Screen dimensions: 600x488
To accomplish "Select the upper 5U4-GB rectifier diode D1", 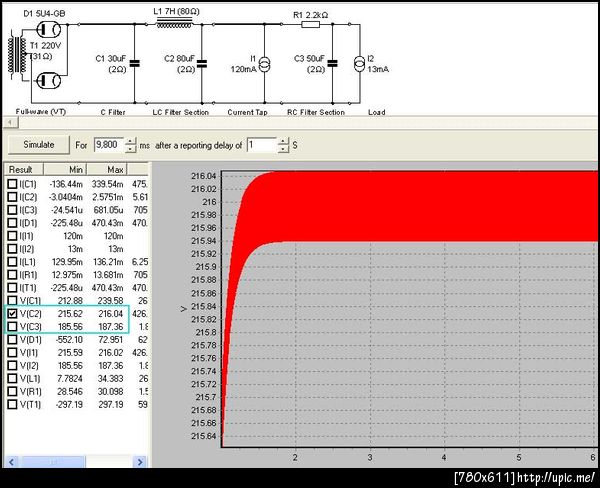I will [49, 29].
